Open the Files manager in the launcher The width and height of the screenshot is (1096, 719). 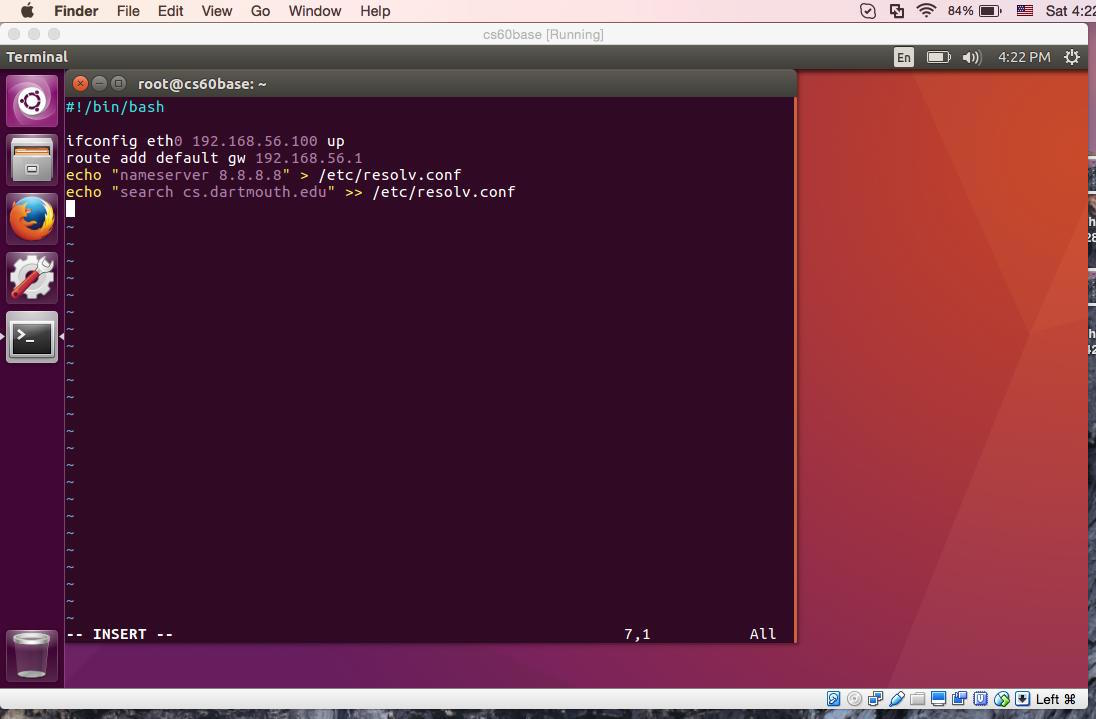tap(32, 161)
